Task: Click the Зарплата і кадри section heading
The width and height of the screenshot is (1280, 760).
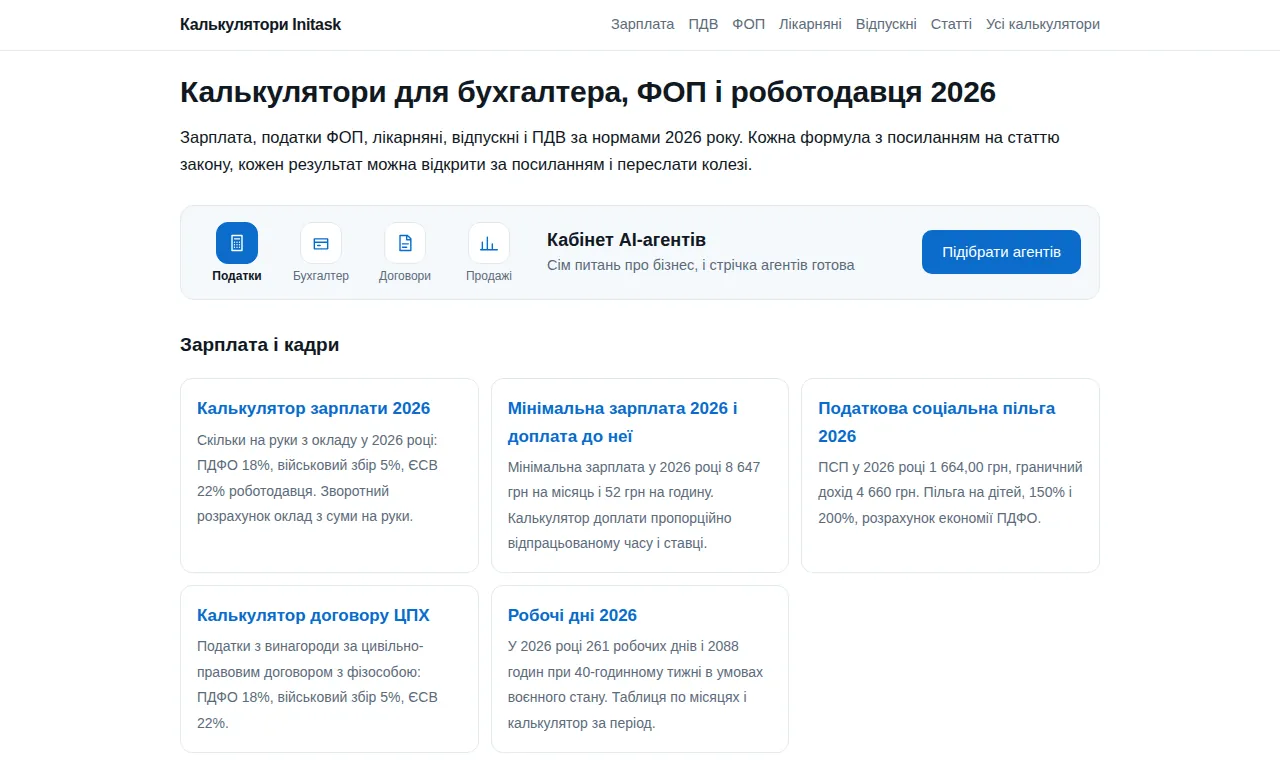Action: pos(260,345)
